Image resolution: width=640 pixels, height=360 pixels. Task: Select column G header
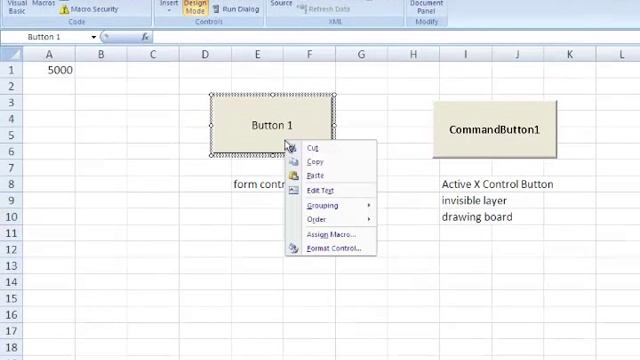(x=361, y=54)
